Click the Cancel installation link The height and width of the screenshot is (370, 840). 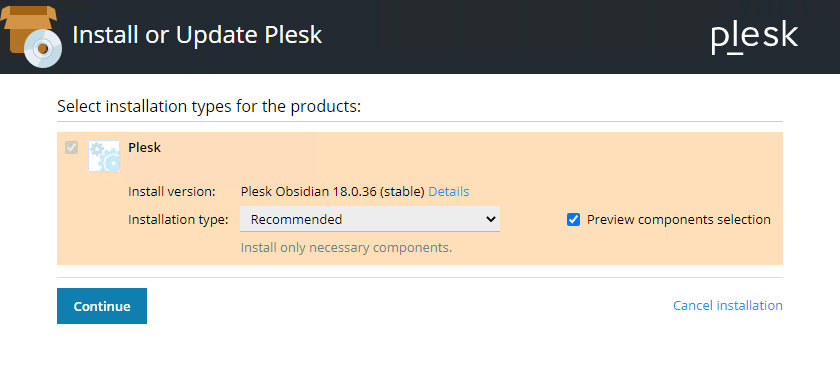click(x=728, y=305)
